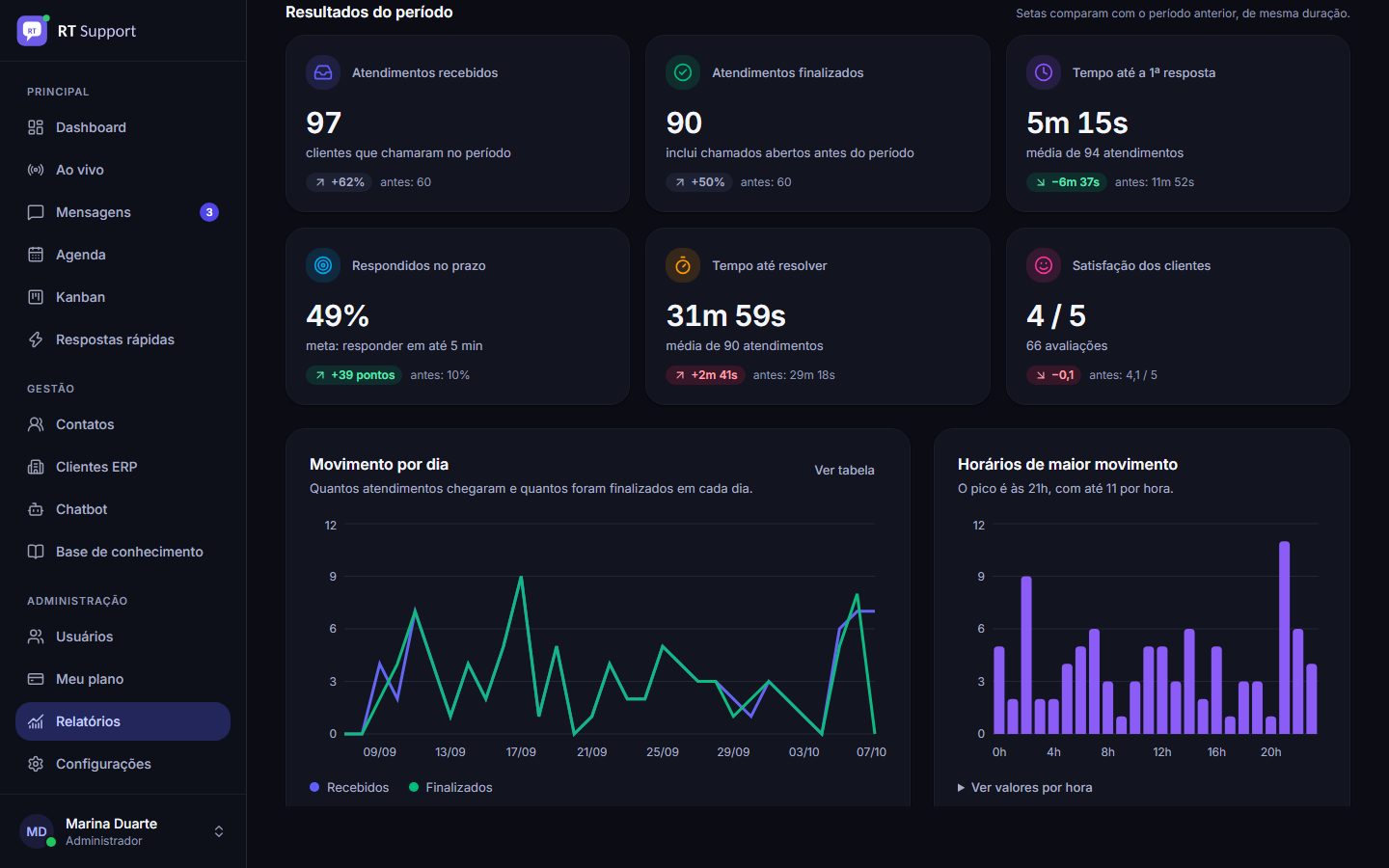The image size is (1389, 868).
Task: Click the Ver tabela link
Action: [x=844, y=470]
